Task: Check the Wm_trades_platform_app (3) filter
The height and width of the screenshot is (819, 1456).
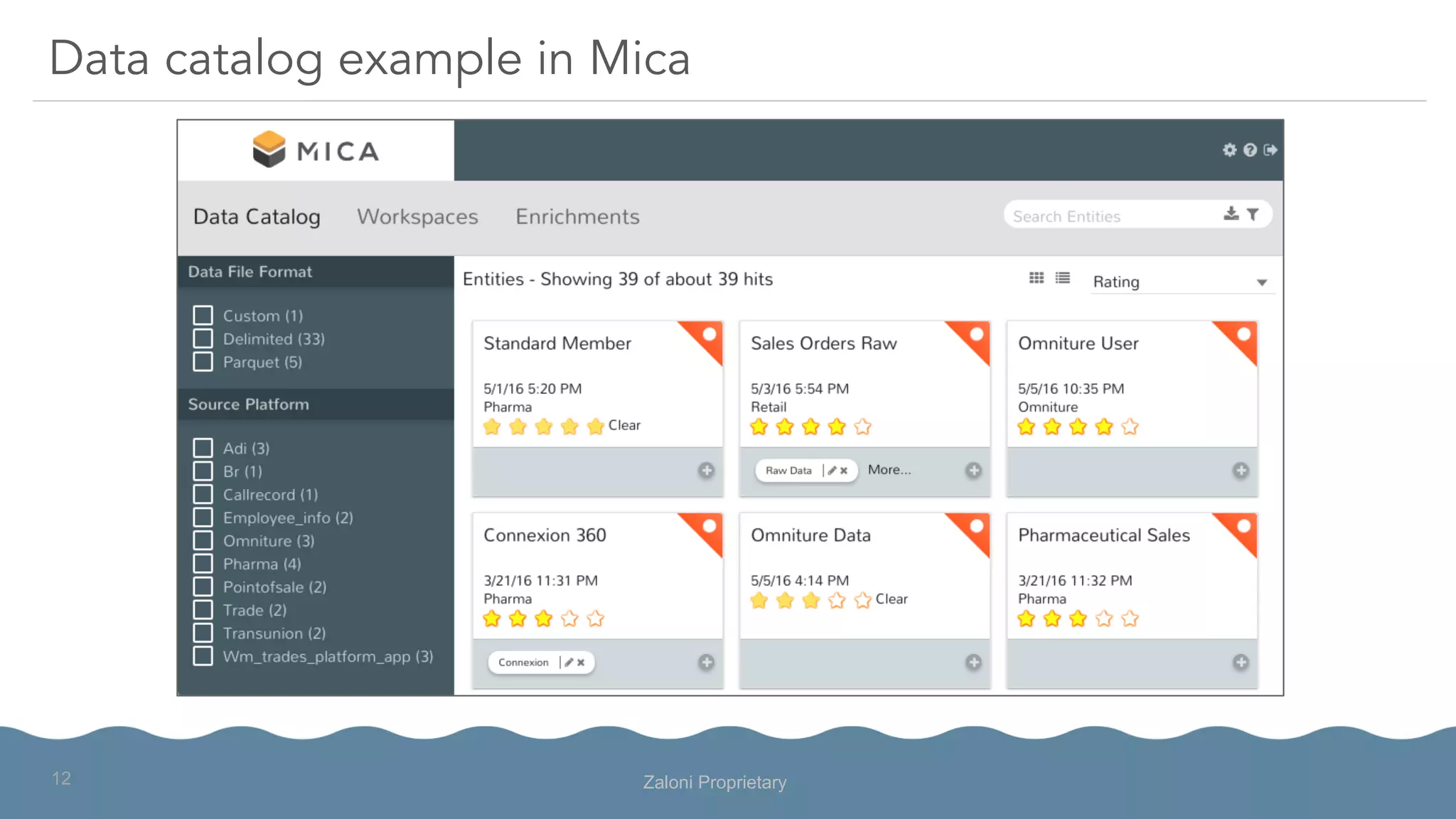Action: click(203, 656)
